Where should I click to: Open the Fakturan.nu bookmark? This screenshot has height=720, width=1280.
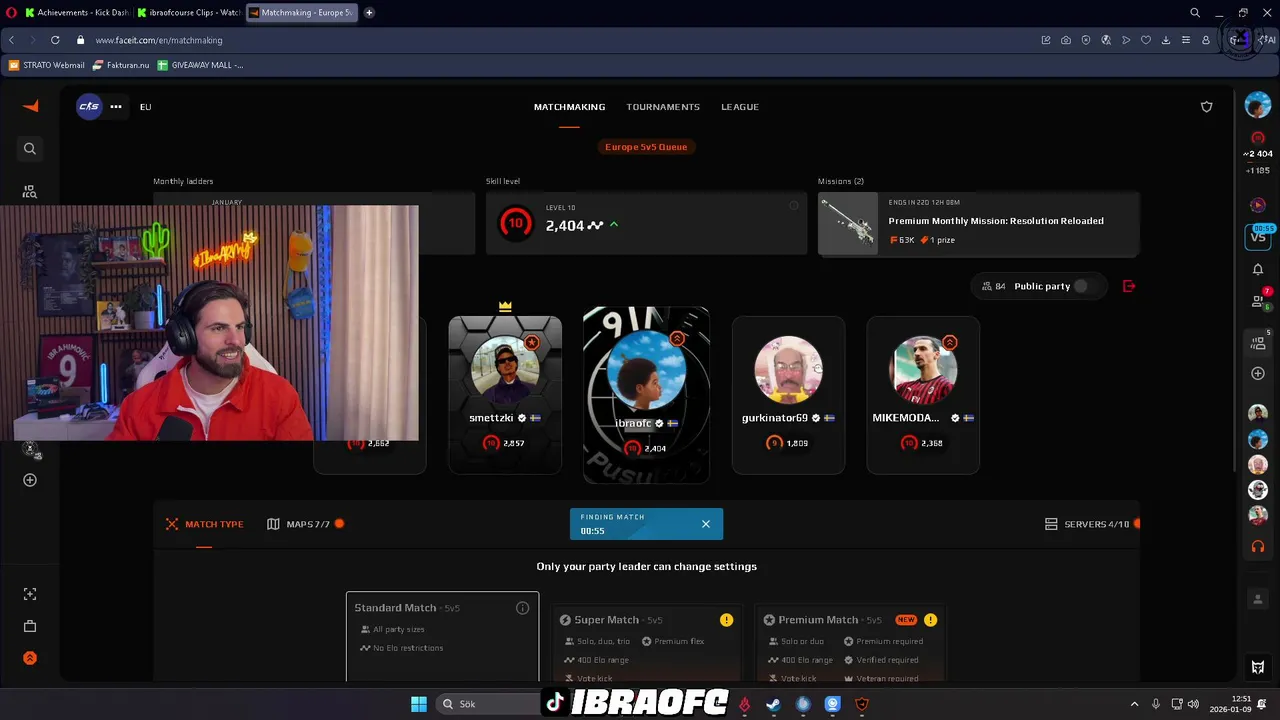121,65
